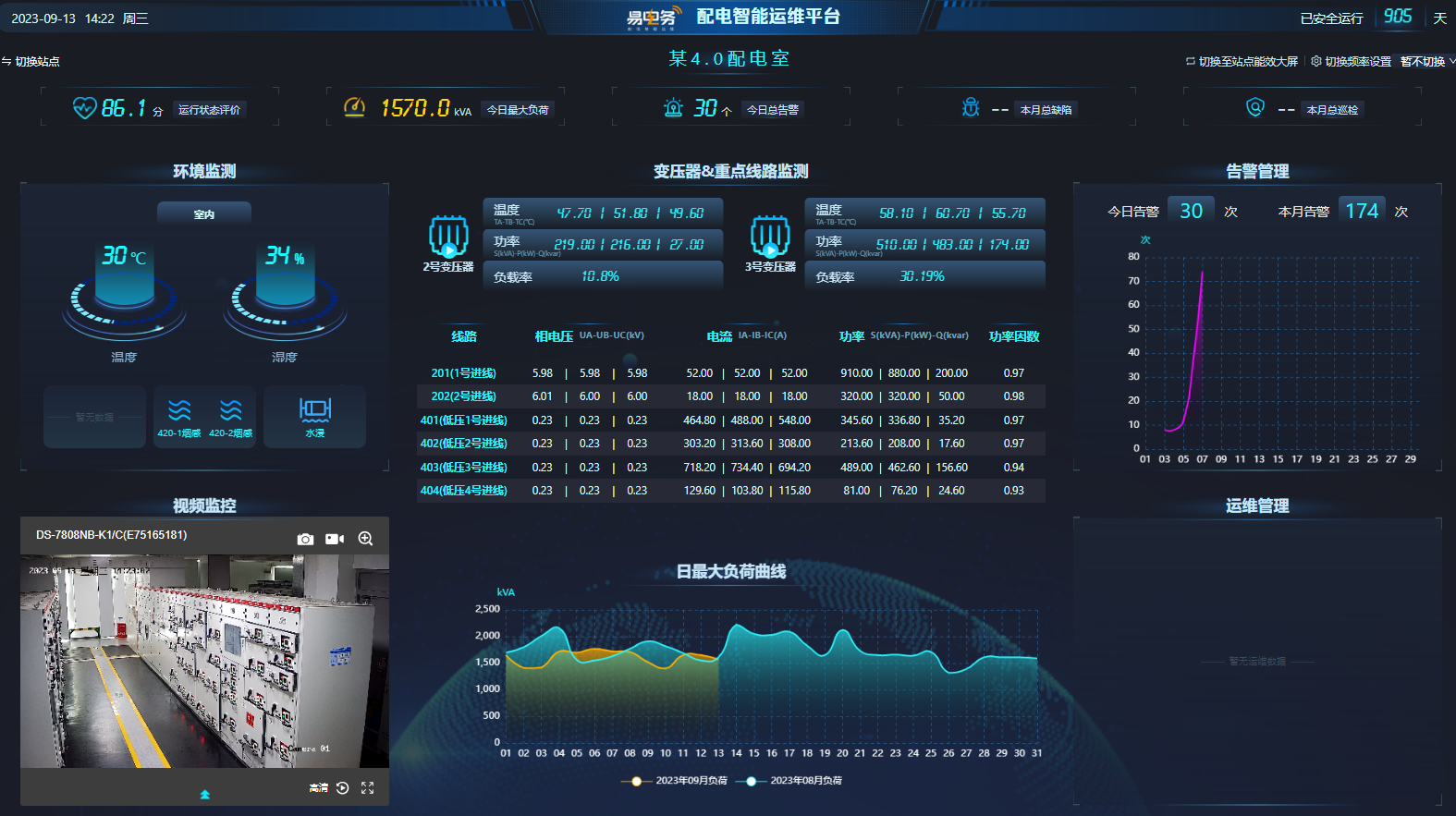The height and width of the screenshot is (816, 1456).
Task: Click 切换至站点能效大屏 link
Action: [1242, 62]
